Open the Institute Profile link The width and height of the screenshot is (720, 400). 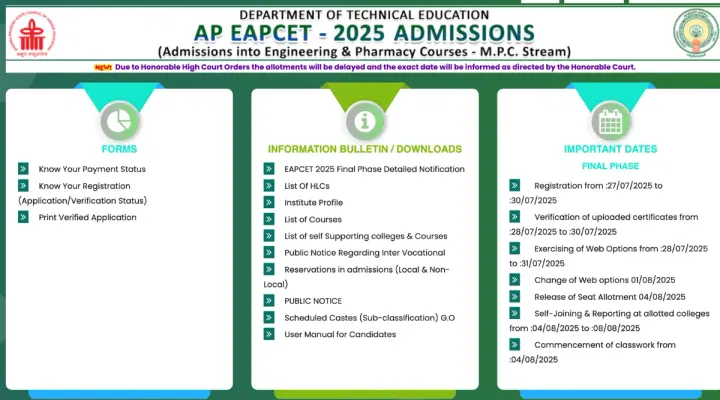click(314, 203)
